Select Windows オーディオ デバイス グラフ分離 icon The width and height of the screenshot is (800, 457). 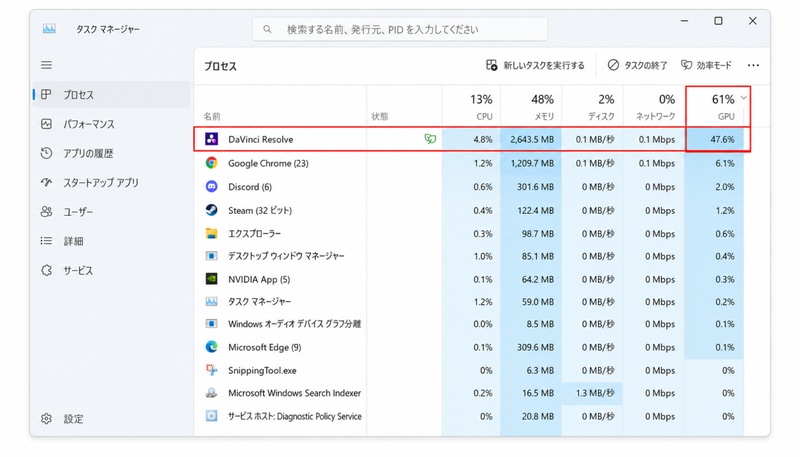pos(211,324)
